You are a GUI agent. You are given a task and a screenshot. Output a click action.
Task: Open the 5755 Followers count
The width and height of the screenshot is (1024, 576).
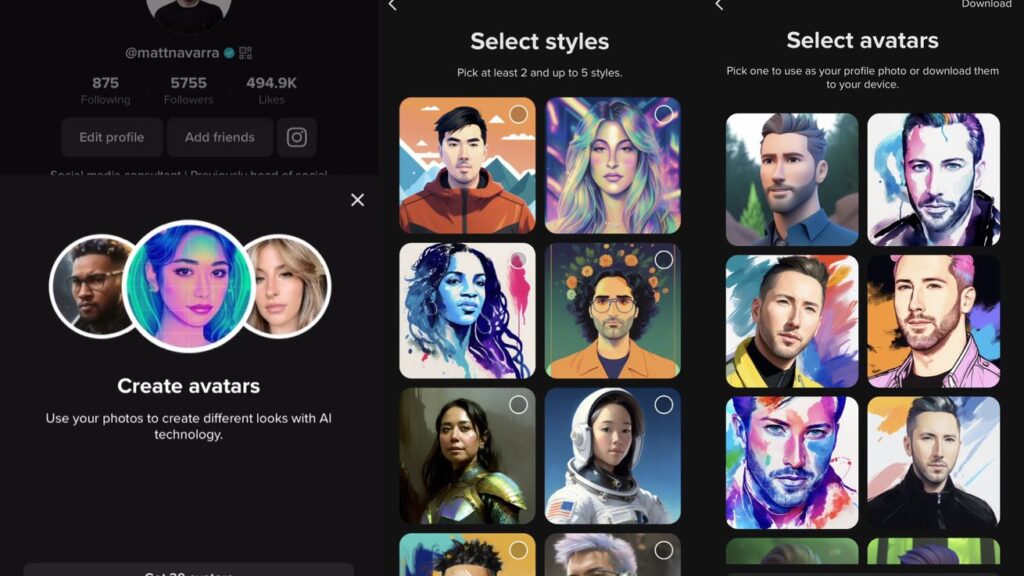coord(188,90)
